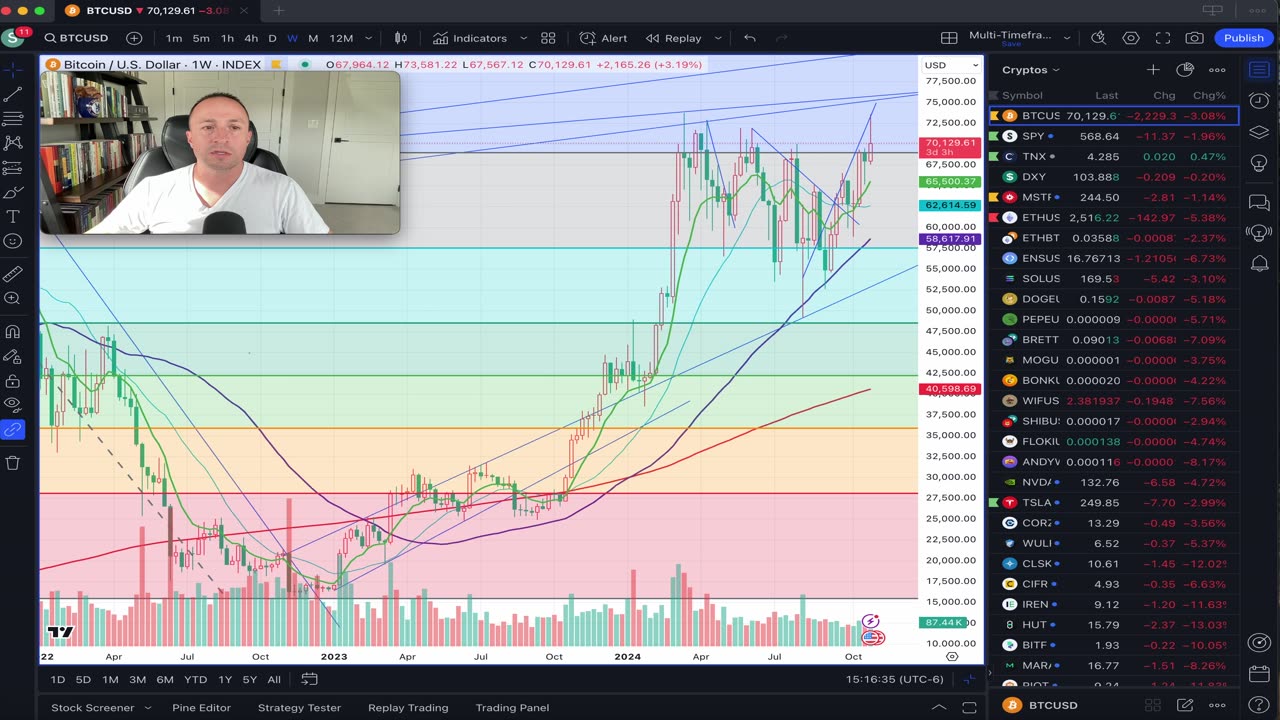Toggle magnet mode
The image size is (1280, 720).
point(13,332)
